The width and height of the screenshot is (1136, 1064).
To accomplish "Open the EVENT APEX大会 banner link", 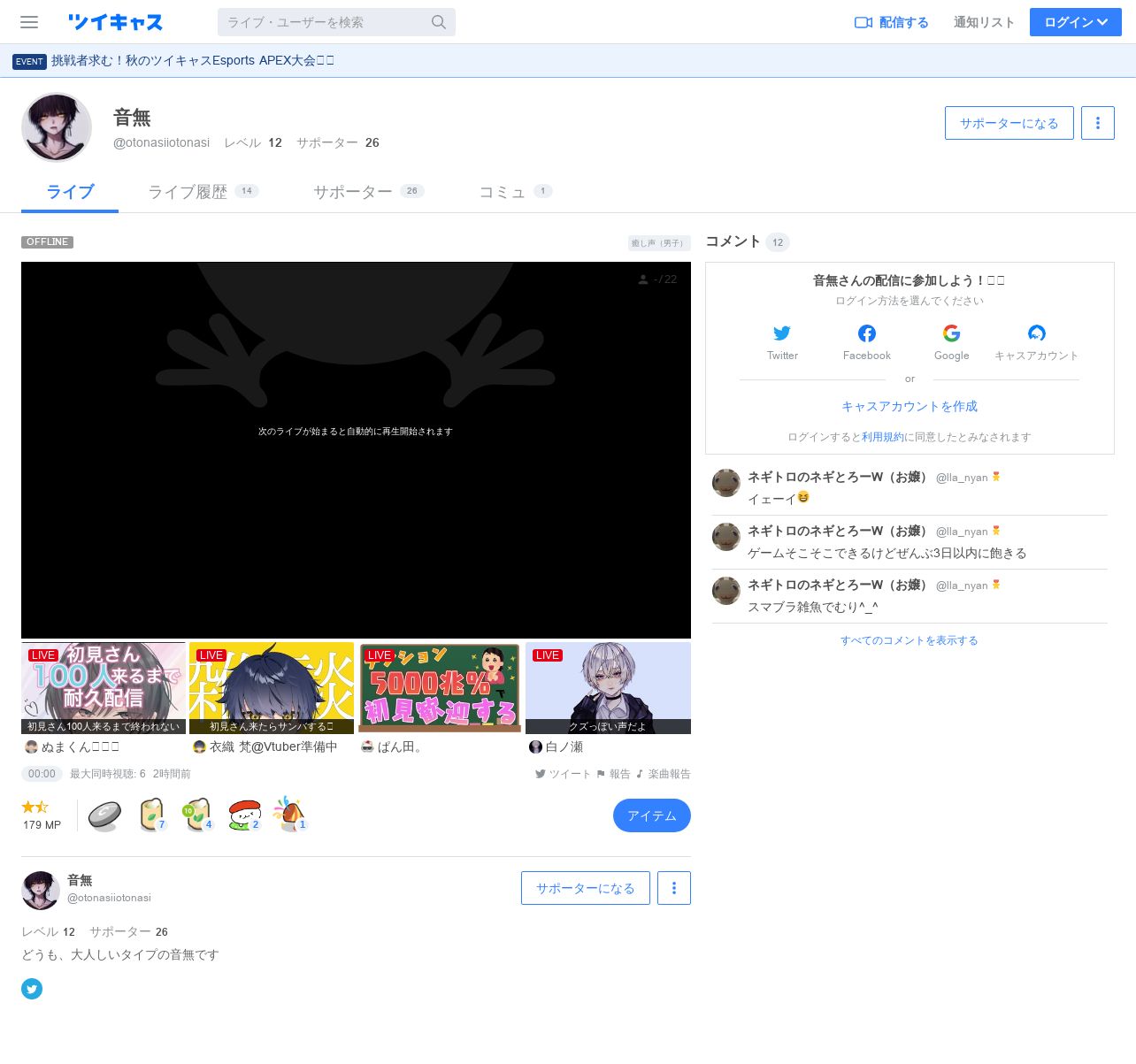I will click(173, 61).
